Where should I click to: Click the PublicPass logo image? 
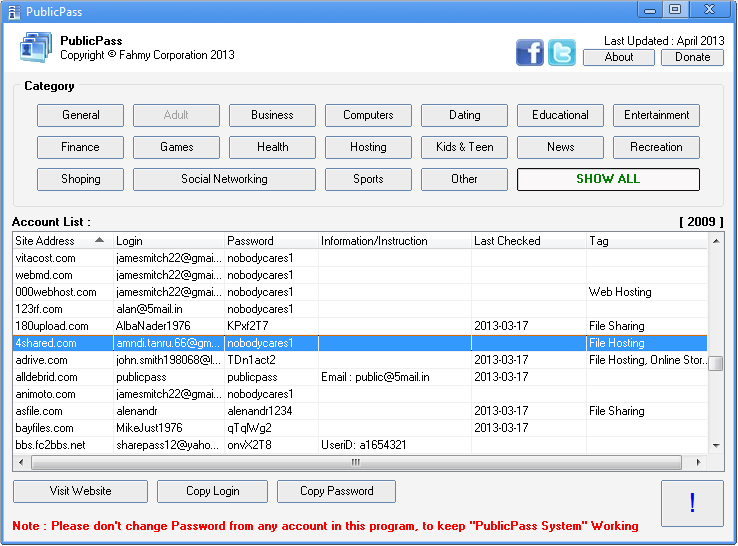[36, 47]
